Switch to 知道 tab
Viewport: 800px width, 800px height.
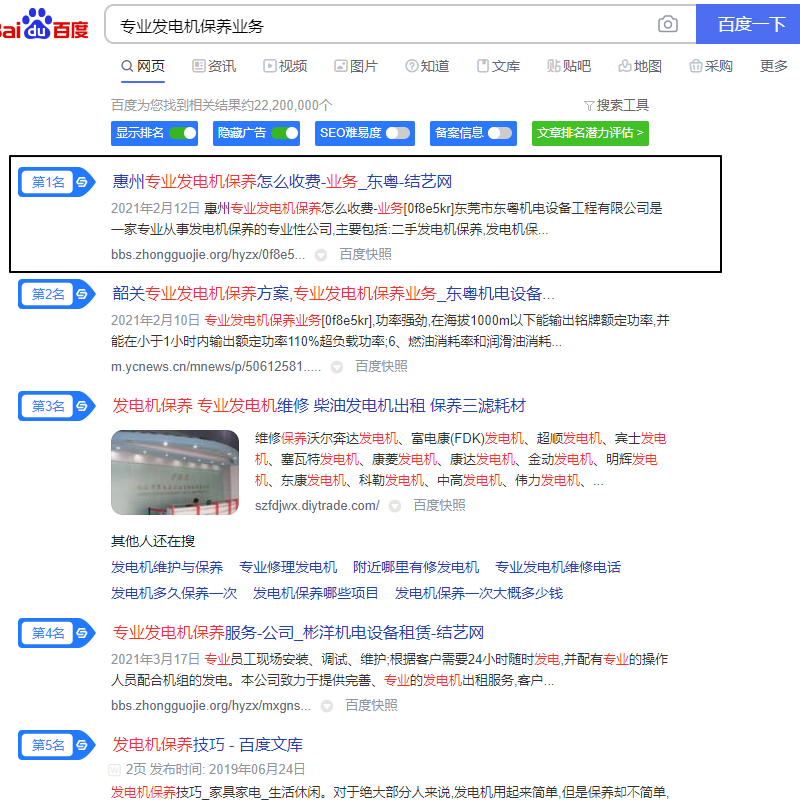click(x=427, y=66)
